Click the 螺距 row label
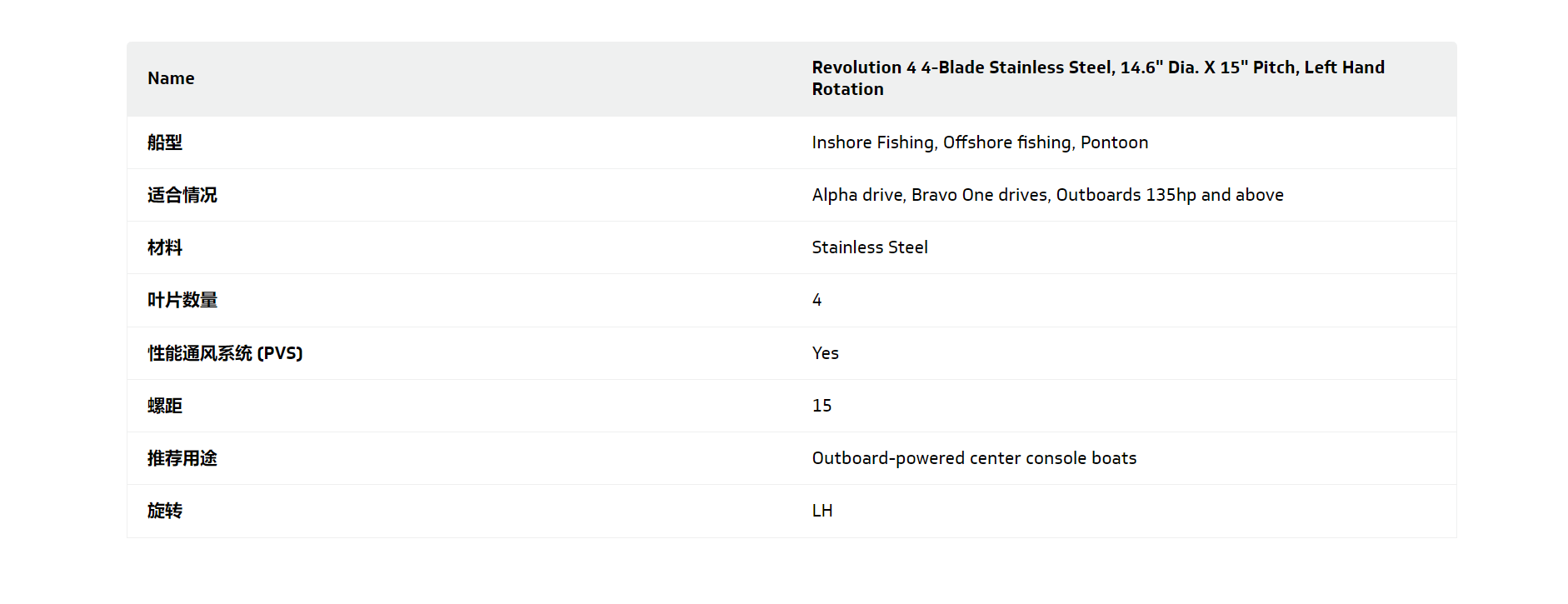 tap(165, 406)
